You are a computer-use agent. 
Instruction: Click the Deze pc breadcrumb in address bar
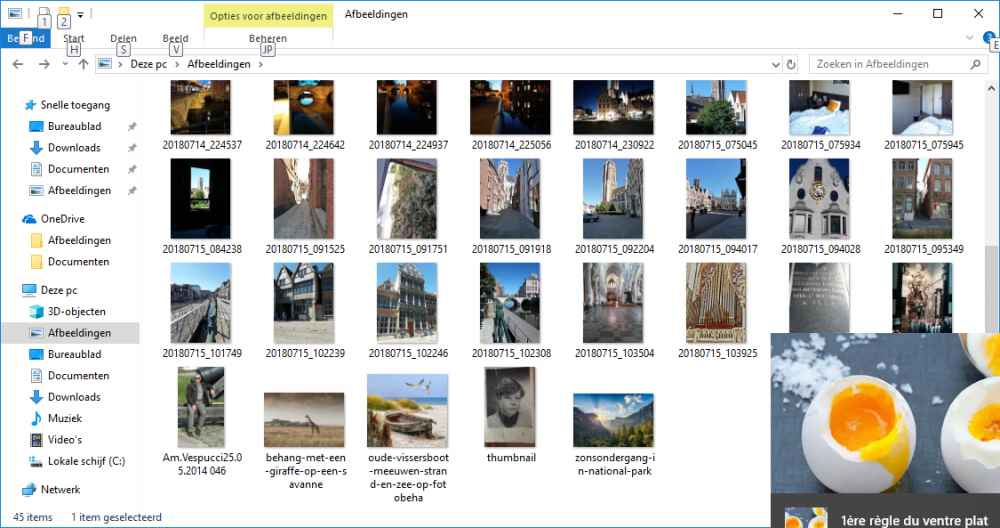click(x=146, y=64)
